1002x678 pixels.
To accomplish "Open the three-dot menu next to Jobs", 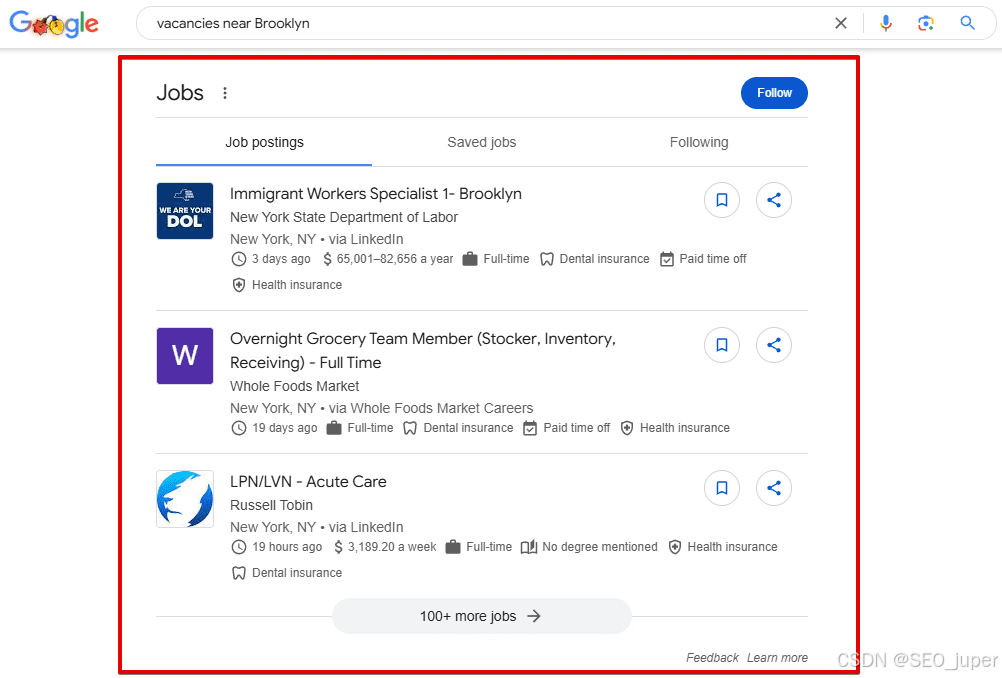I will (x=225, y=93).
